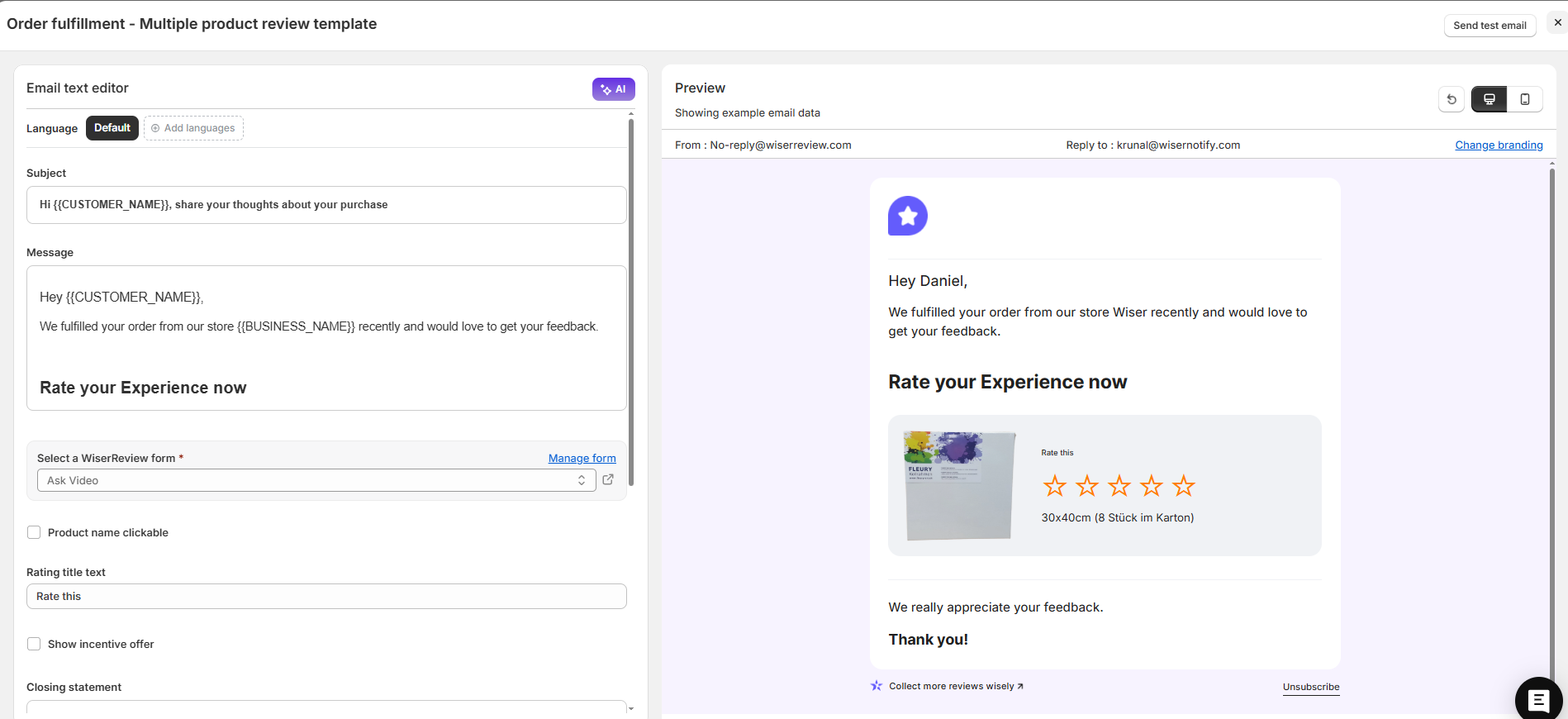
Task: Reset the email preview with the undo icon
Action: [x=1452, y=99]
